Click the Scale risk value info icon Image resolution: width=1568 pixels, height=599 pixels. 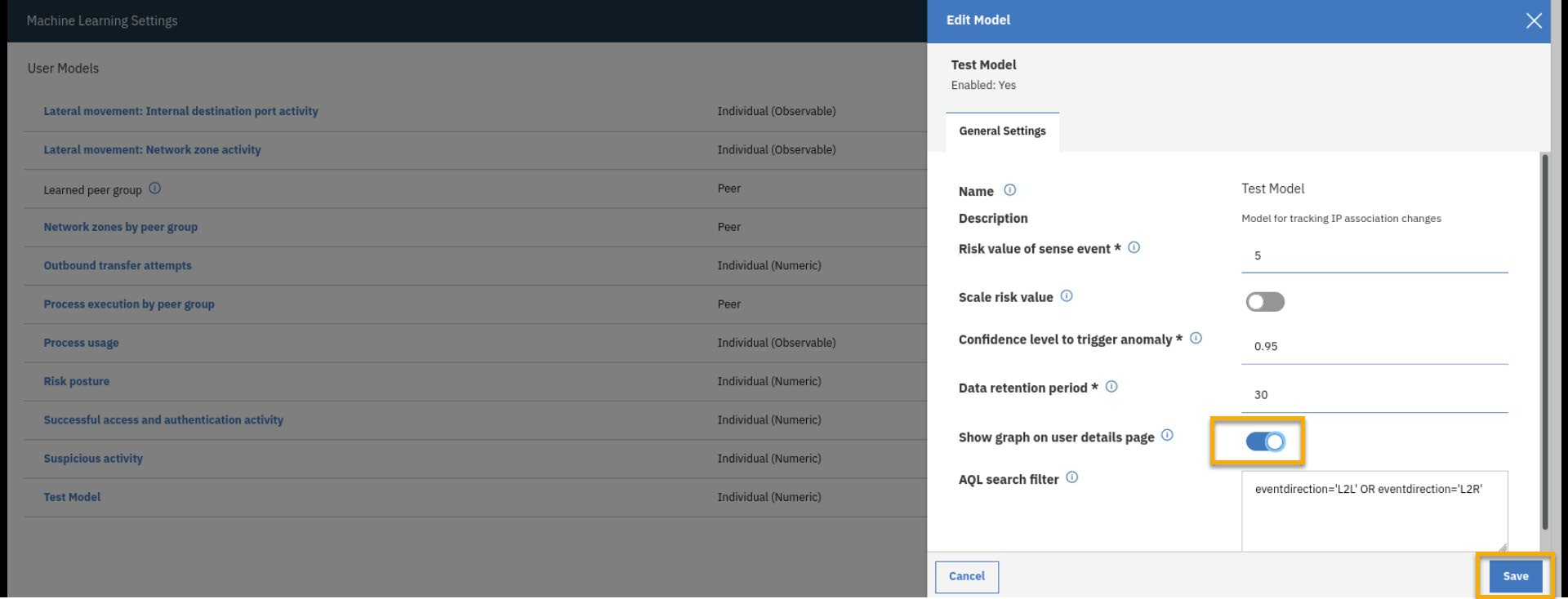pos(1067,296)
